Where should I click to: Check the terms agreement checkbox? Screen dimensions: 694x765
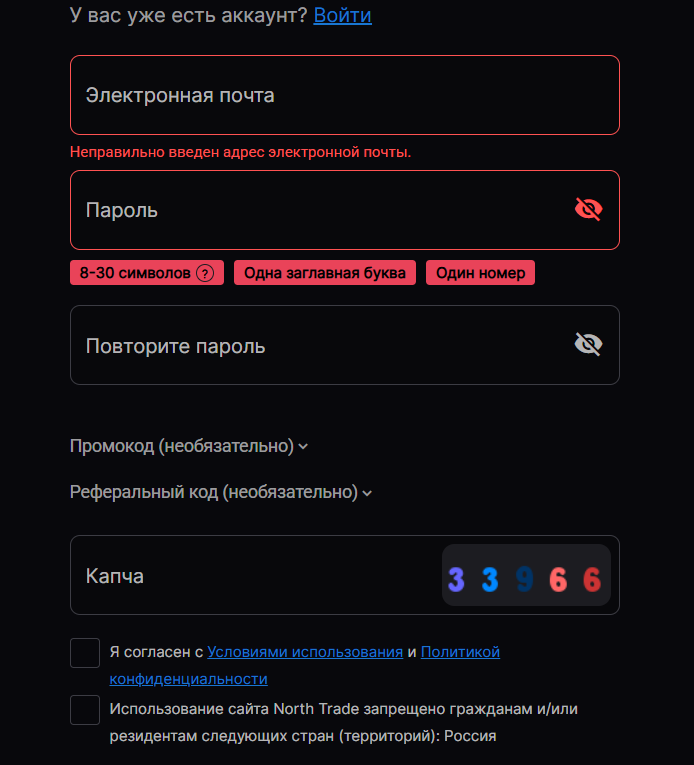click(85, 652)
